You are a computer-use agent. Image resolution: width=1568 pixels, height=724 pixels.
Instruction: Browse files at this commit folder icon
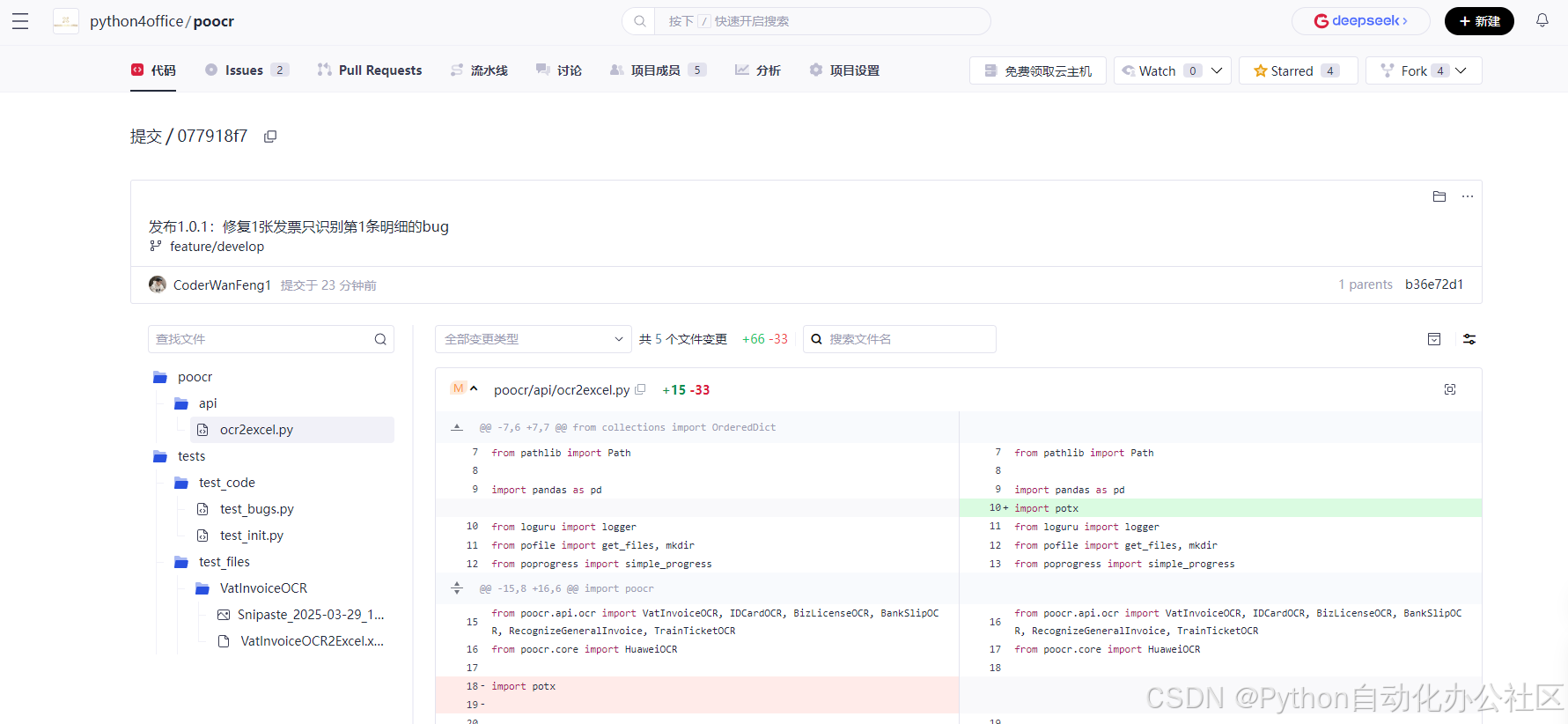pyautogui.click(x=1439, y=196)
